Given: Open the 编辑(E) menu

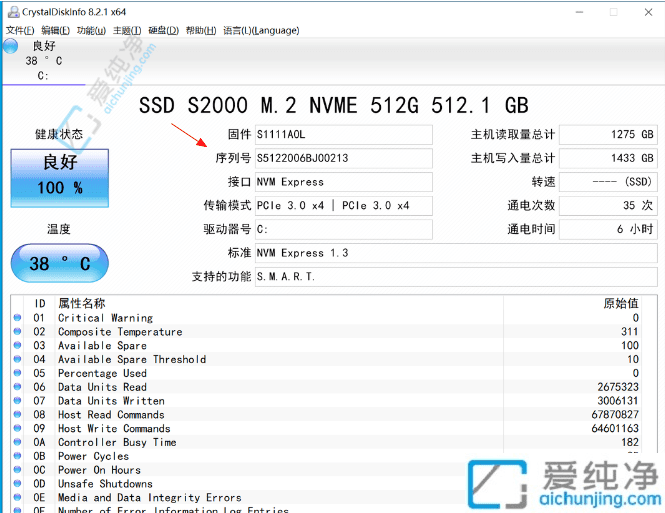Looking at the screenshot, I should (x=55, y=31).
